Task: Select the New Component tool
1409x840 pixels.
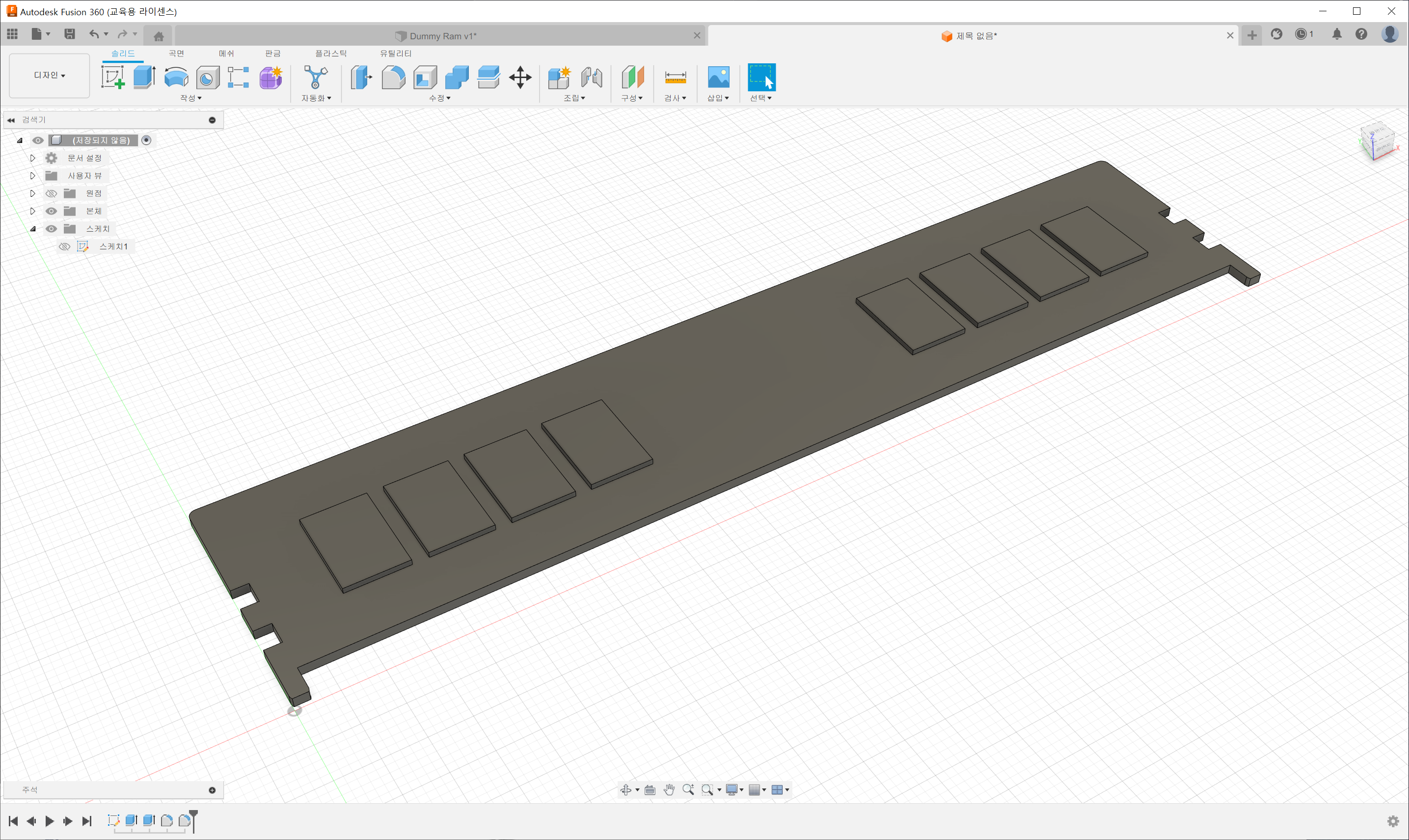Action: (x=559, y=77)
